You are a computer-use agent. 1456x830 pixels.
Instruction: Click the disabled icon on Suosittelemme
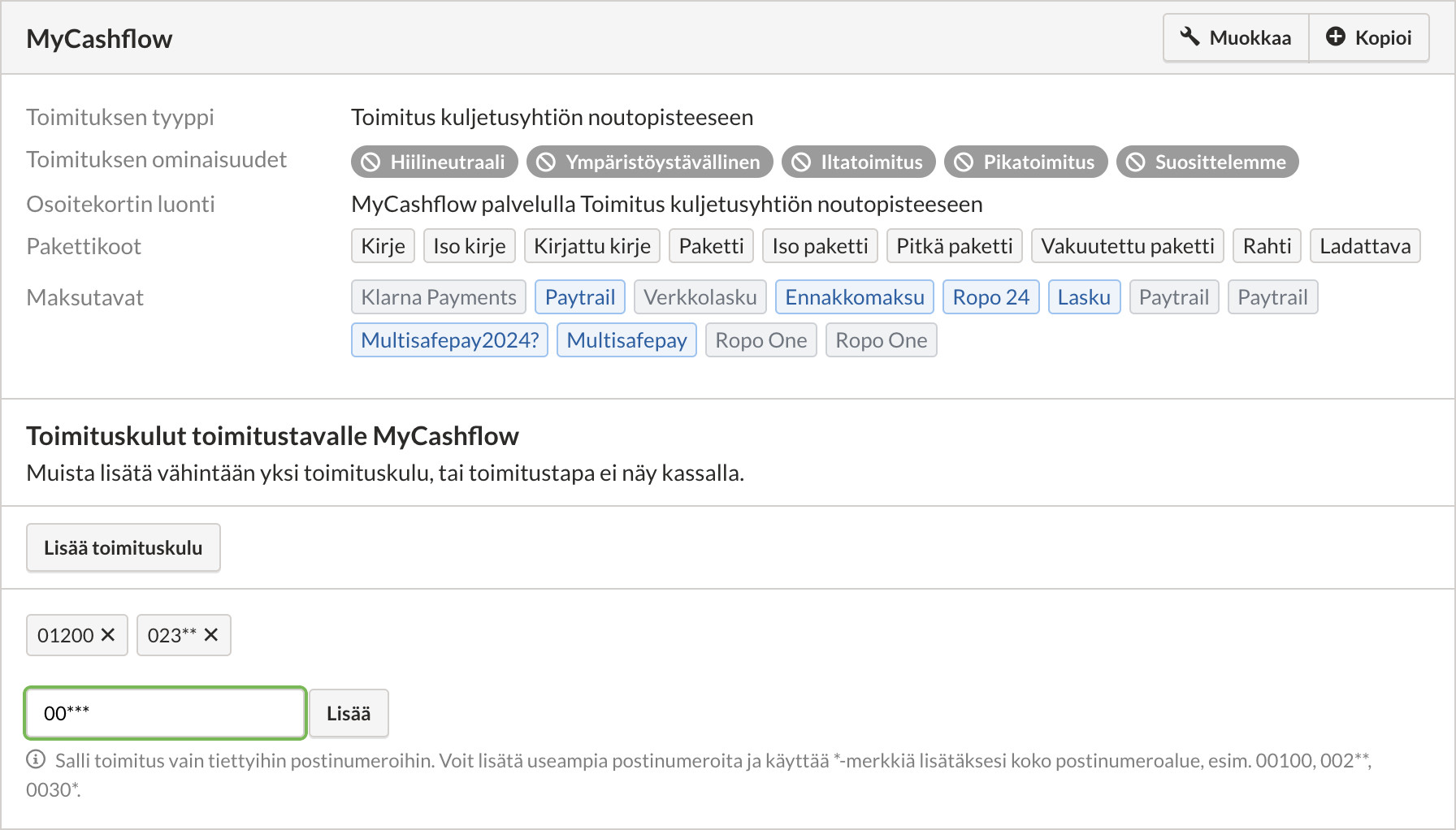pos(1136,162)
